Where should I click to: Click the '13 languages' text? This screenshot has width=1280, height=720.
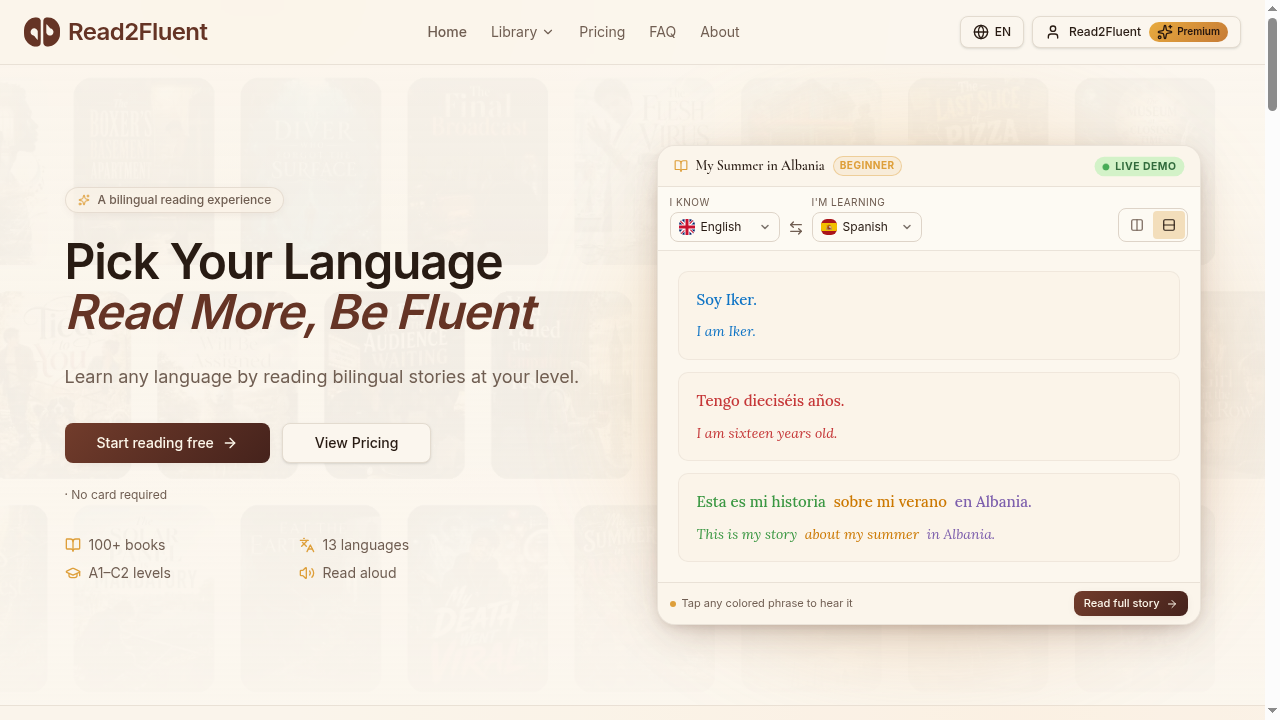(366, 545)
